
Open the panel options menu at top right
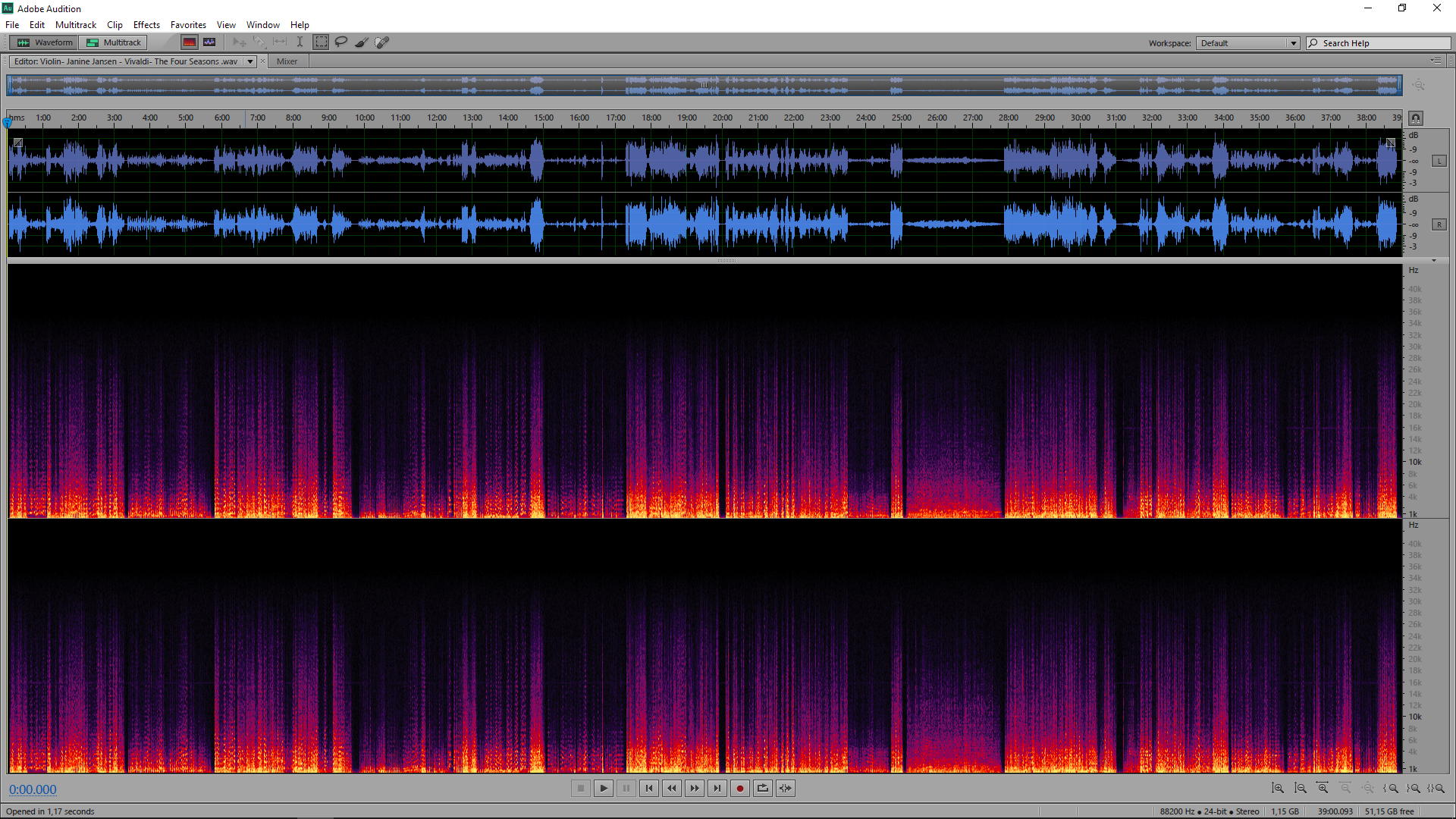click(x=1436, y=61)
